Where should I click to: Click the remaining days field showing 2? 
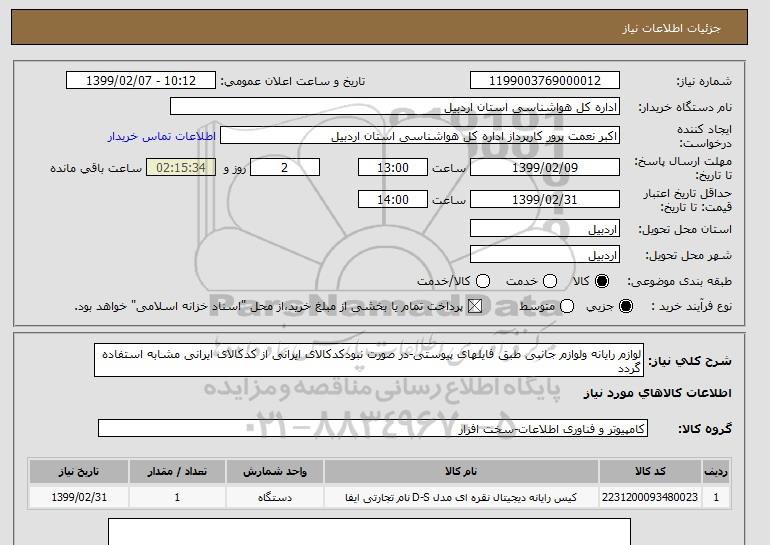click(285, 167)
